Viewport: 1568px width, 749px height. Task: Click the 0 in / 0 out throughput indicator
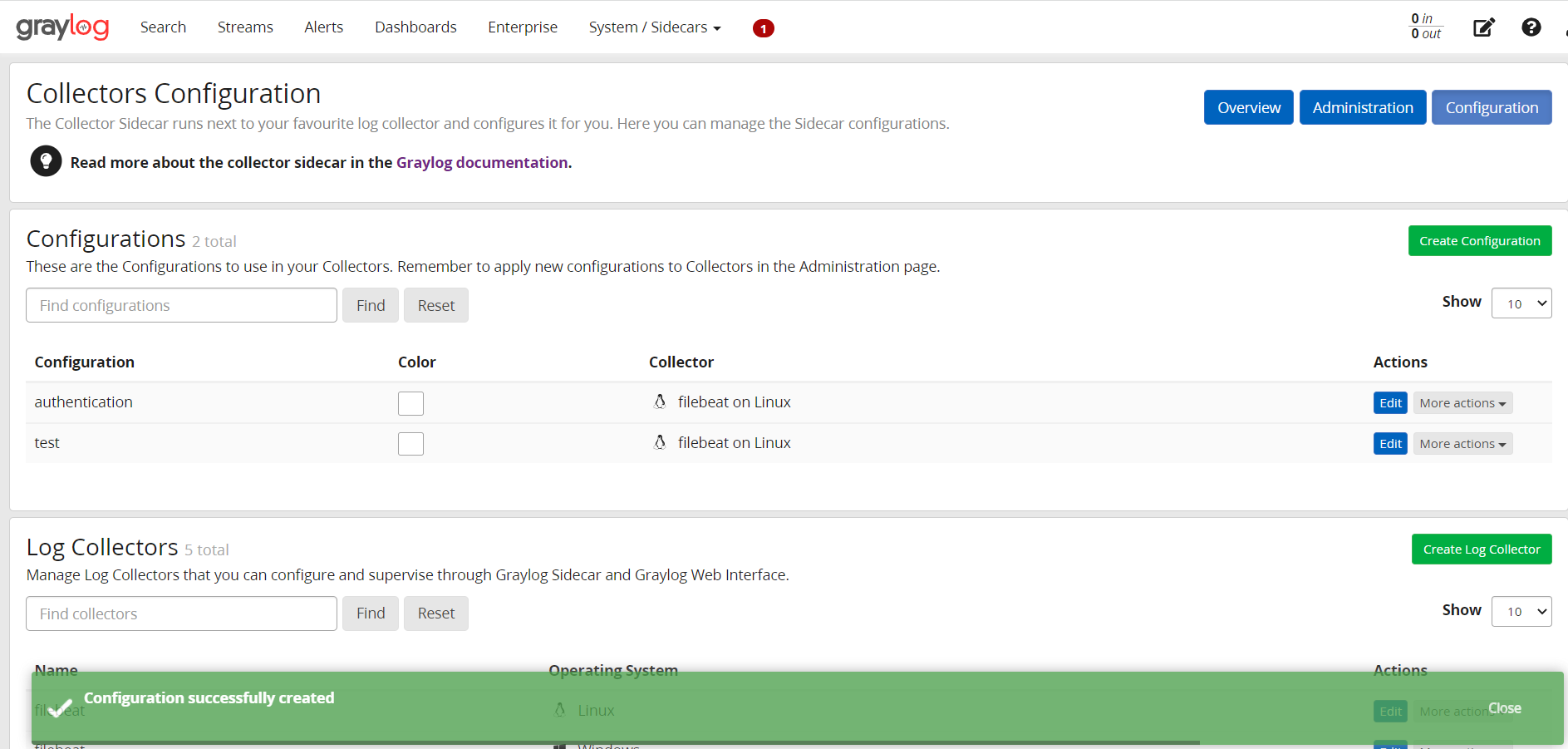point(1426,27)
